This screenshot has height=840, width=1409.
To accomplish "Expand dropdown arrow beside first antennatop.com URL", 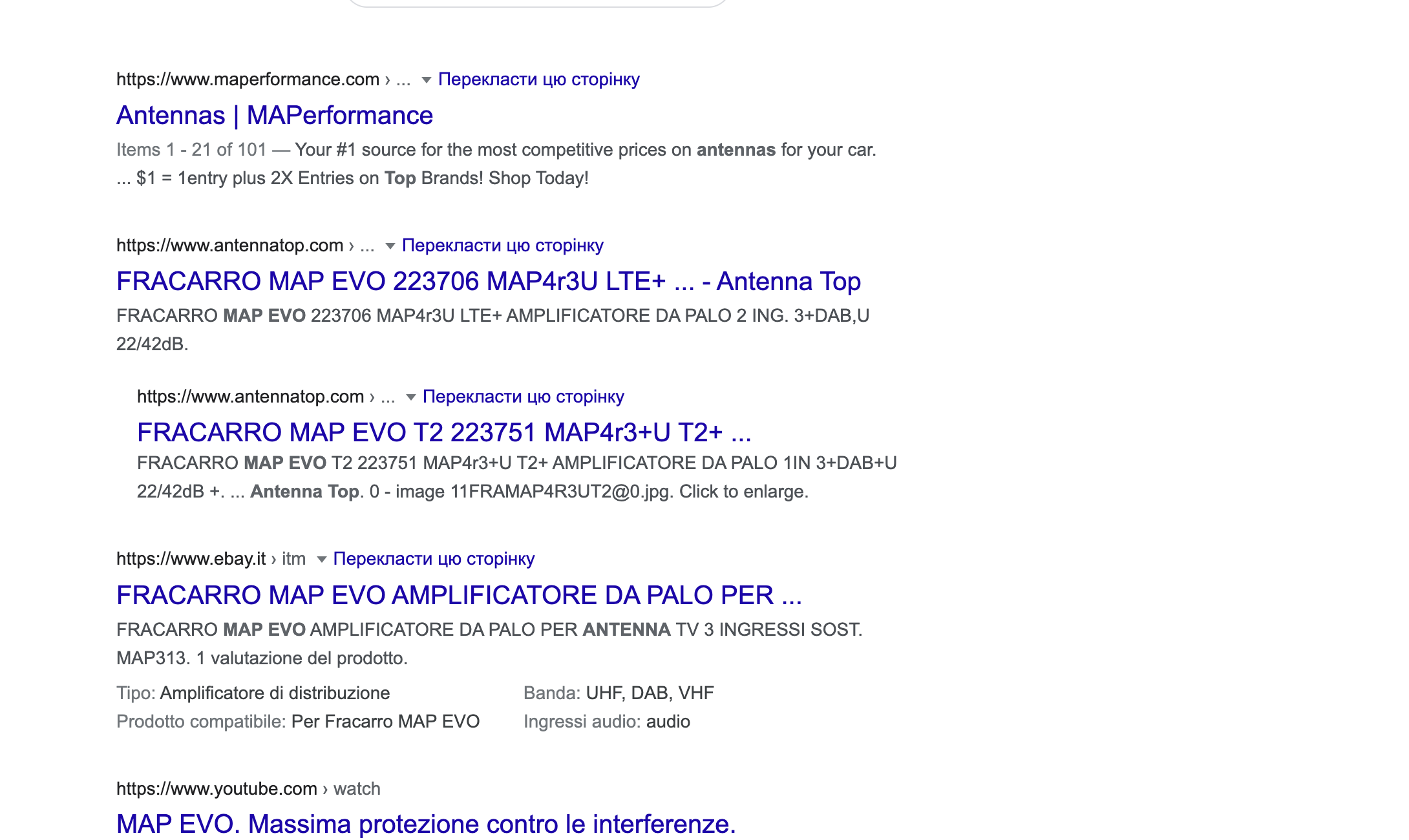I will [390, 246].
